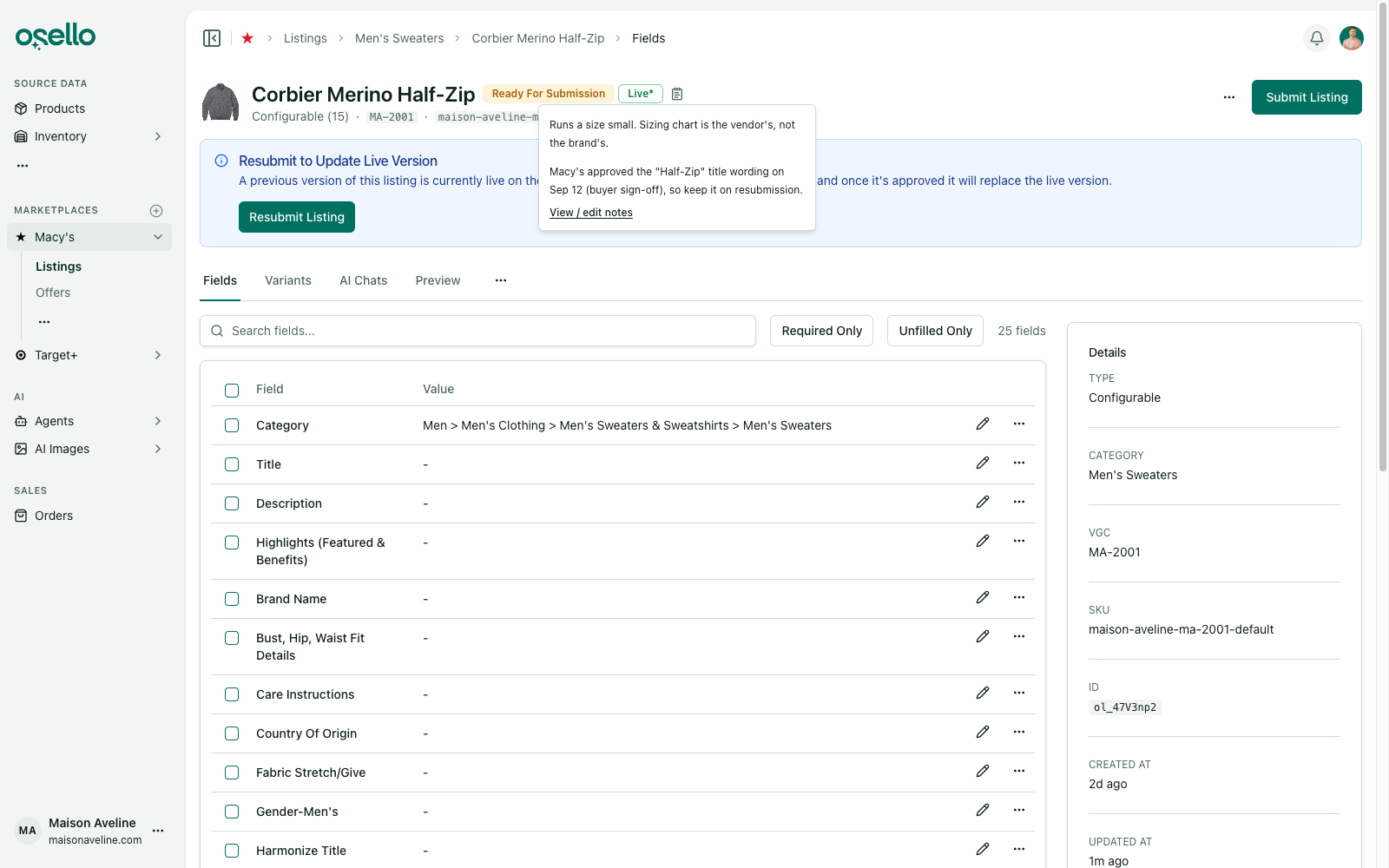Open more options next to Submit Listing
This screenshot has width=1389, height=868.
tap(1229, 97)
